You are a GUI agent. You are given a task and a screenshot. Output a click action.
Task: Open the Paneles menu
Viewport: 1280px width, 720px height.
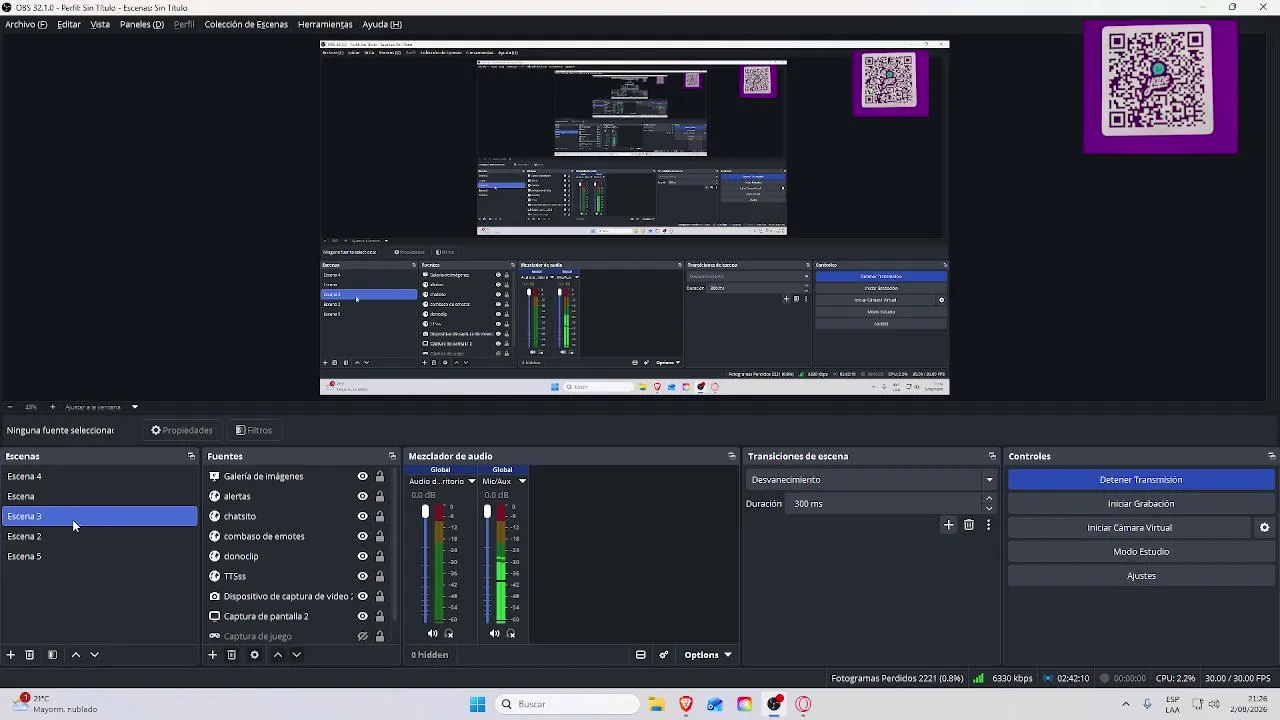(142, 24)
